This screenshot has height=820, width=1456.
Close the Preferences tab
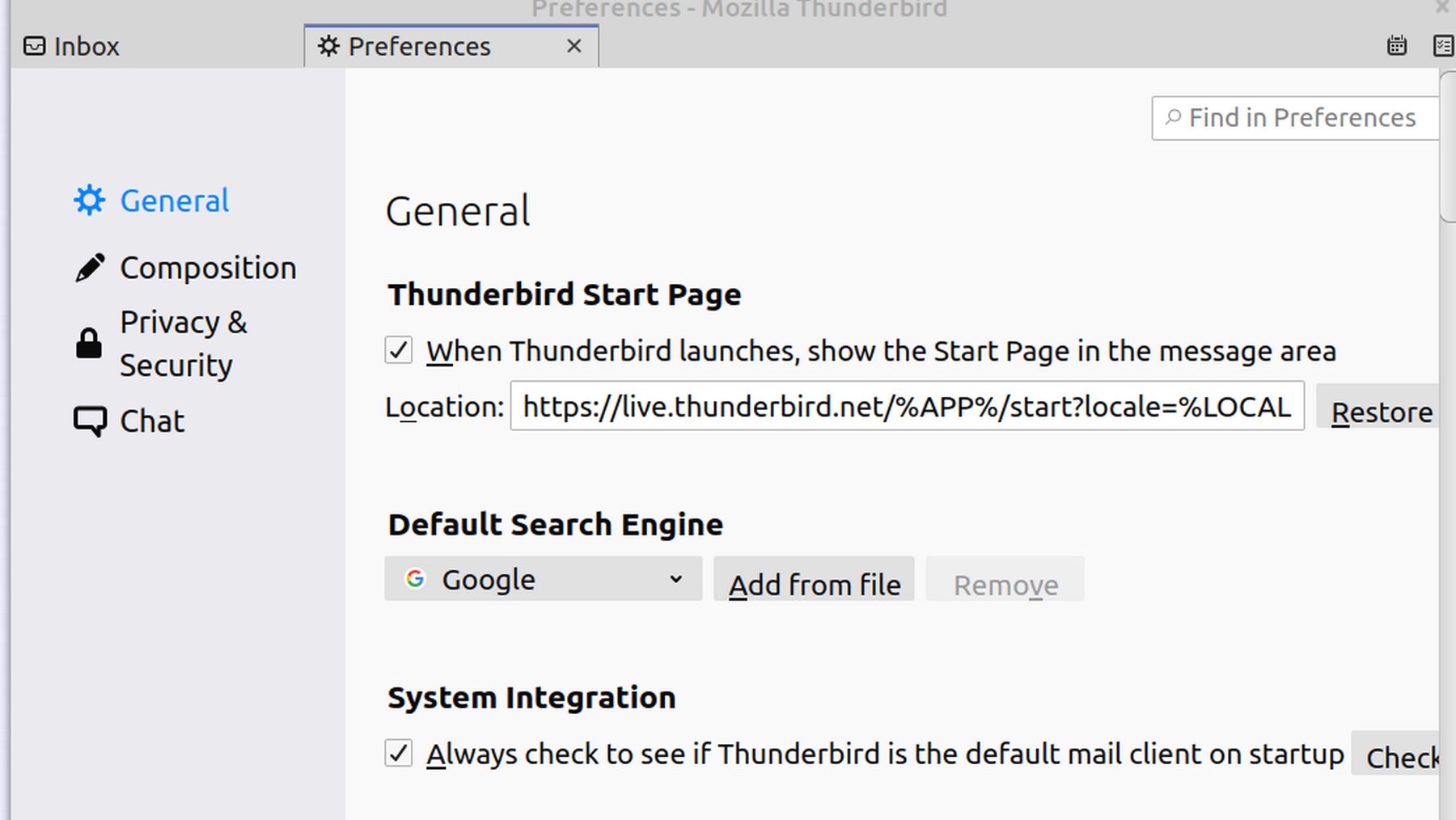pyautogui.click(x=574, y=46)
